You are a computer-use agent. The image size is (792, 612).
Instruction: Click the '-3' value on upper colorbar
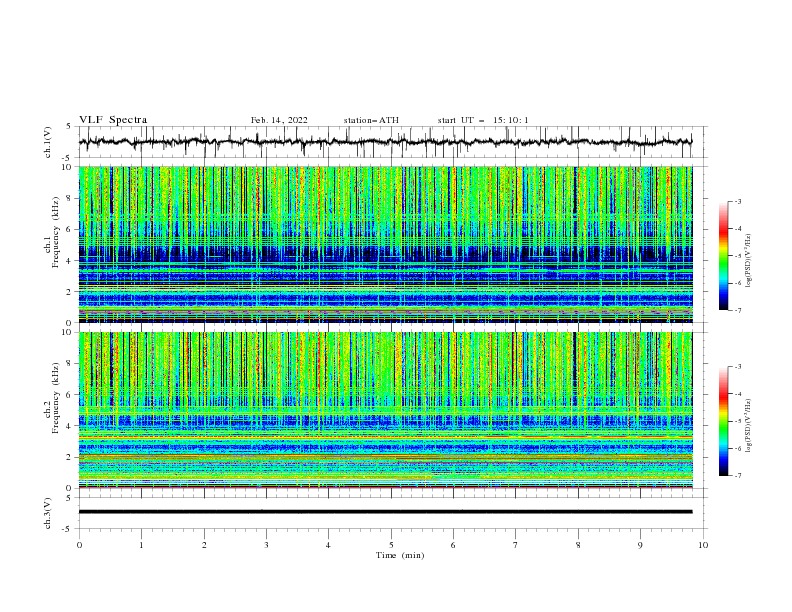[x=737, y=201]
